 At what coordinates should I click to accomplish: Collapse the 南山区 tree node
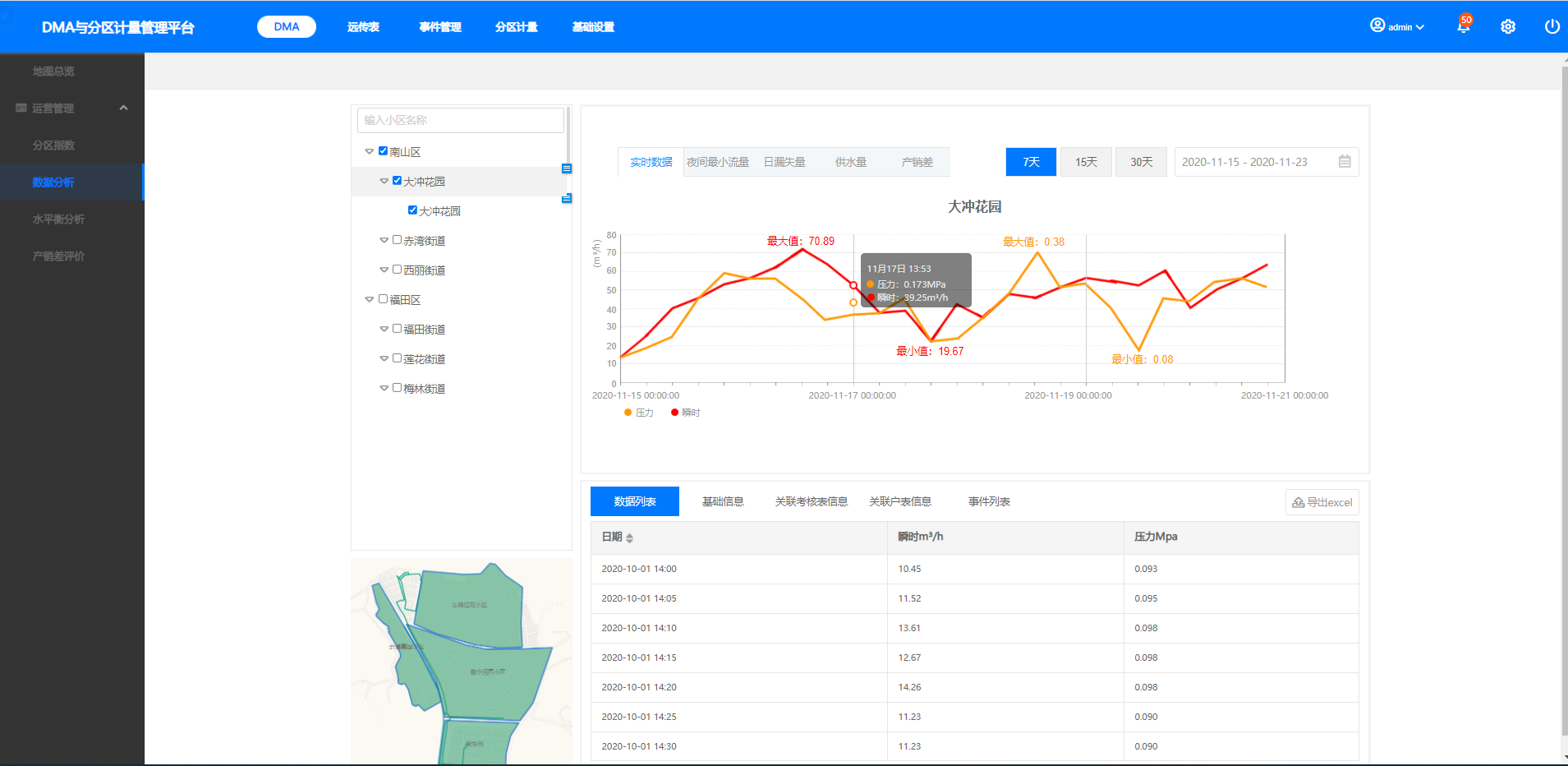[370, 152]
